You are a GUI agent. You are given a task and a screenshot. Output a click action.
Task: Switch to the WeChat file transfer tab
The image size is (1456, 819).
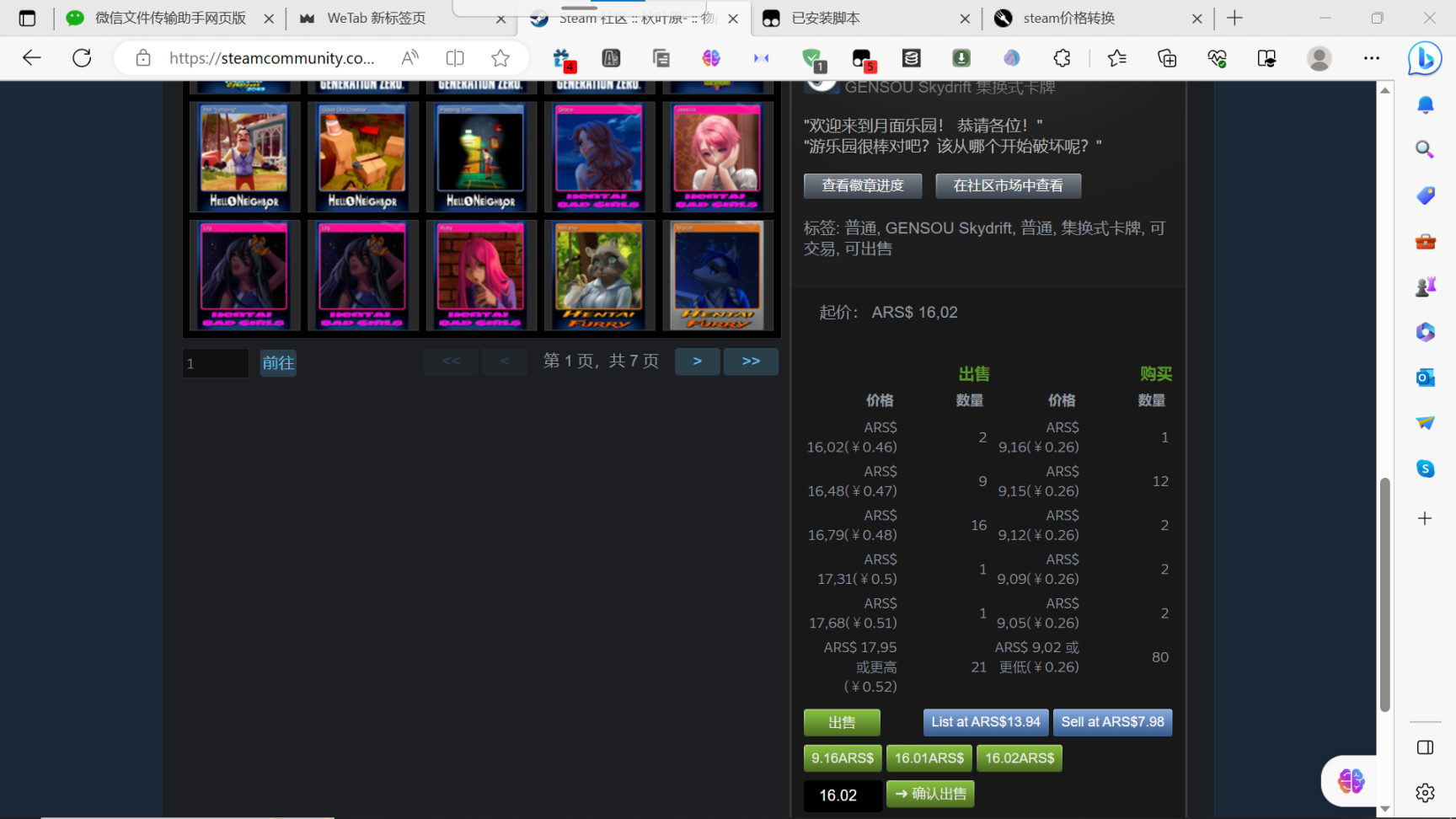click(x=170, y=18)
